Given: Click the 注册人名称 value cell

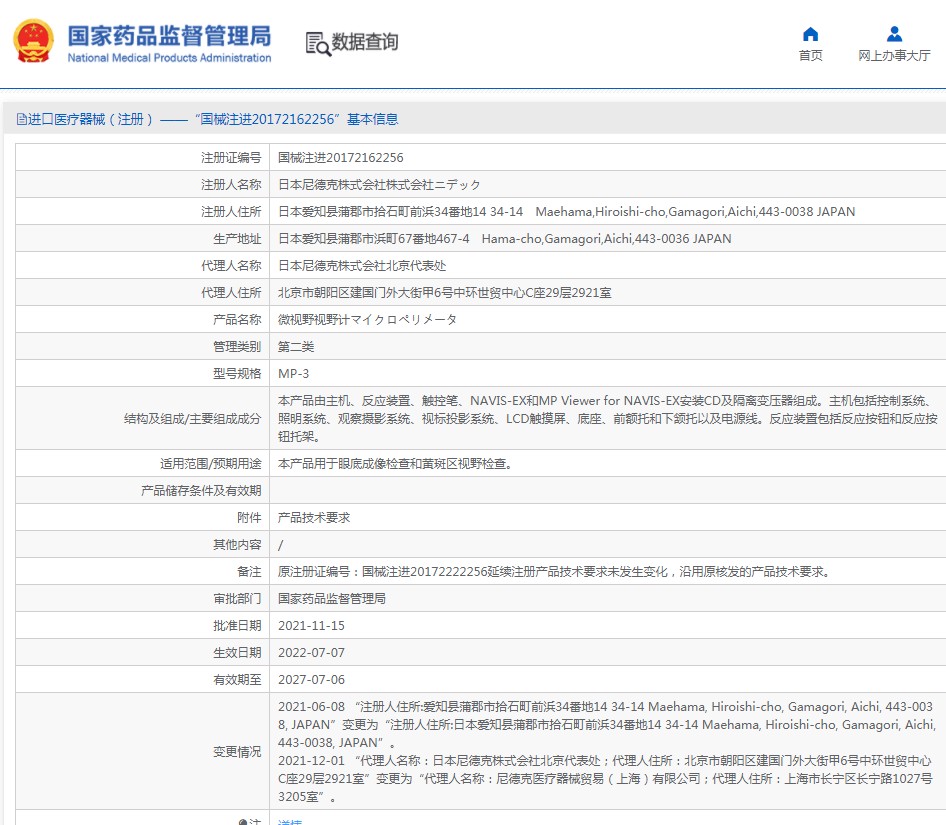Looking at the screenshot, I should click(379, 185).
